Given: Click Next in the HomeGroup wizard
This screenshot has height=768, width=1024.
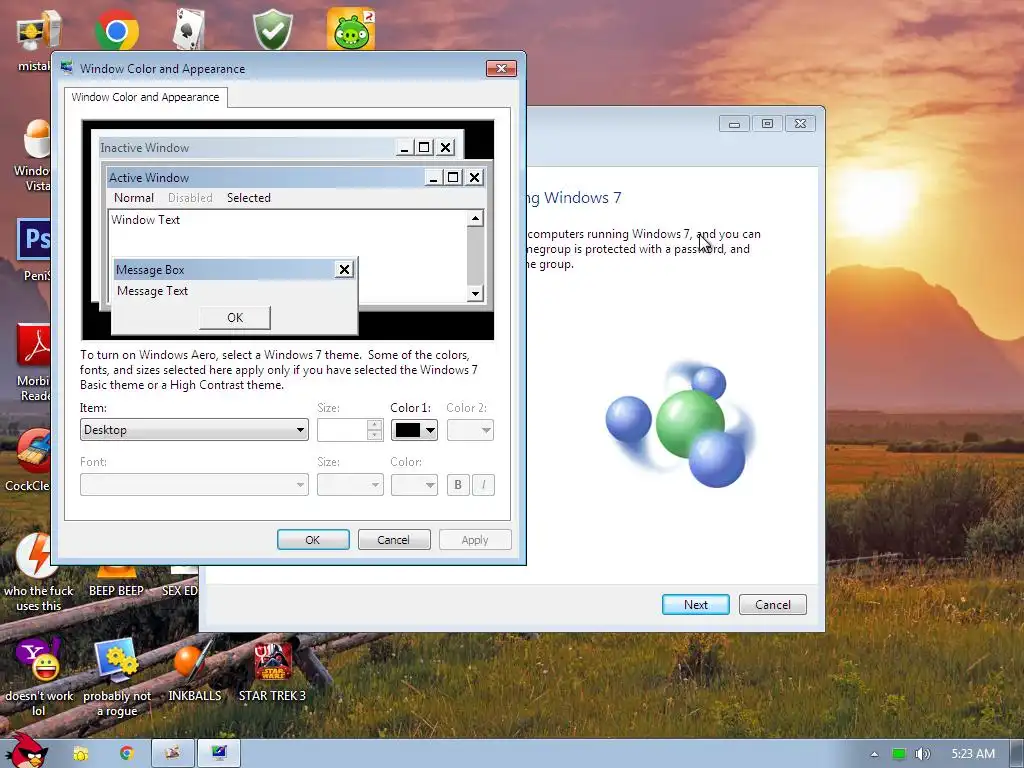Looking at the screenshot, I should tap(696, 605).
